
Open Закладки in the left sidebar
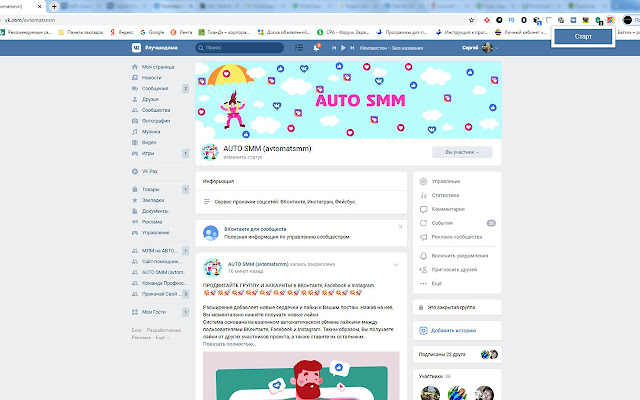click(x=153, y=200)
